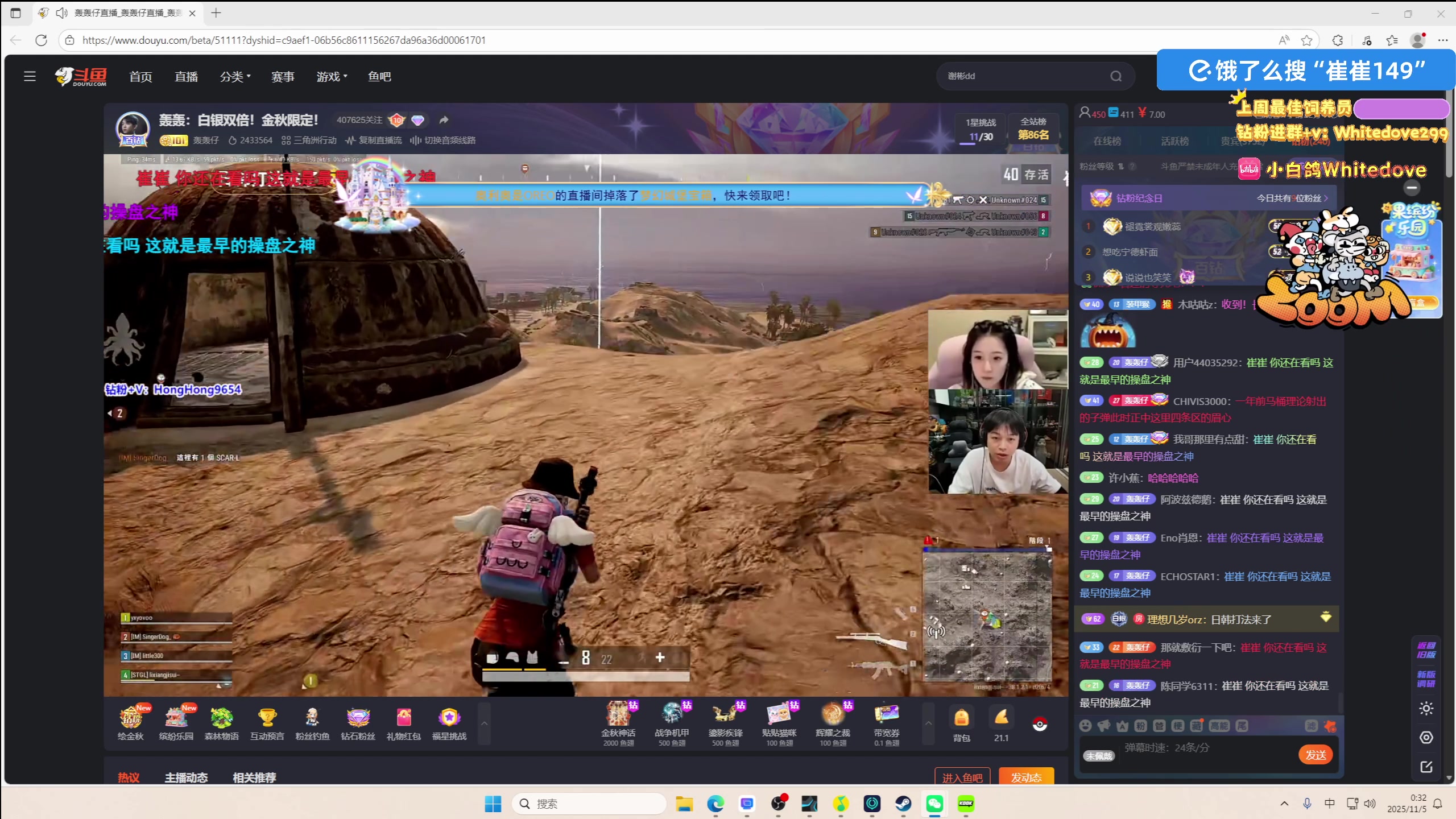Screen dimensions: 1456x819
Task: Toggle the 粉 fan badge chat filter
Action: coord(1140,726)
